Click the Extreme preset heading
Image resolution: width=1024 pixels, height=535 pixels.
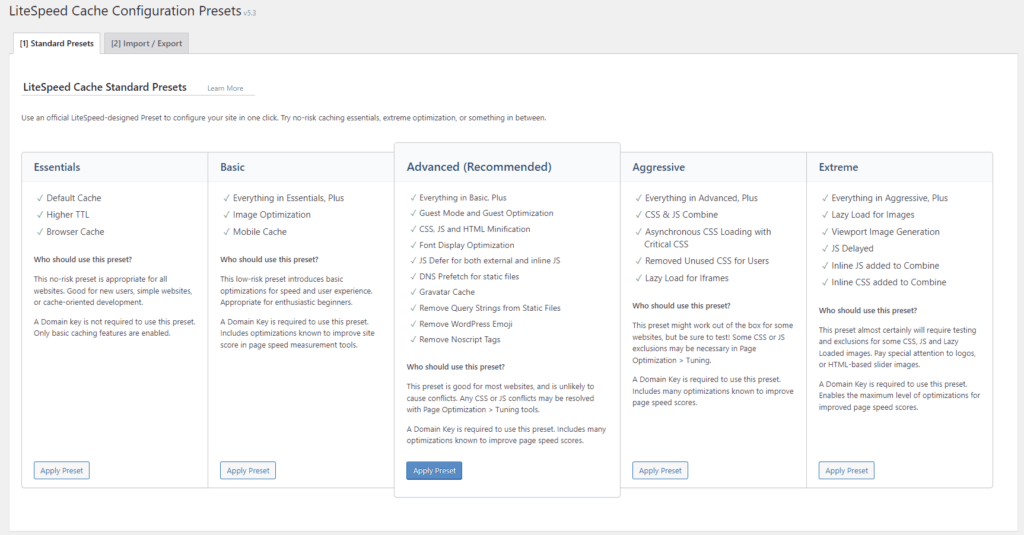tap(838, 167)
